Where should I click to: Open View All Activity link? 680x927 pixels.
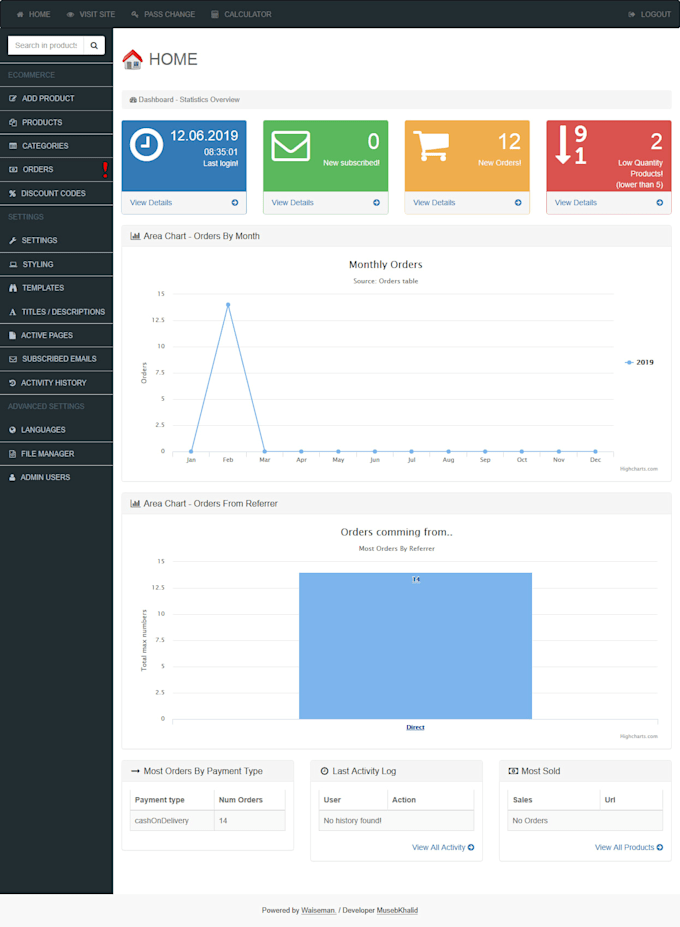pos(442,847)
